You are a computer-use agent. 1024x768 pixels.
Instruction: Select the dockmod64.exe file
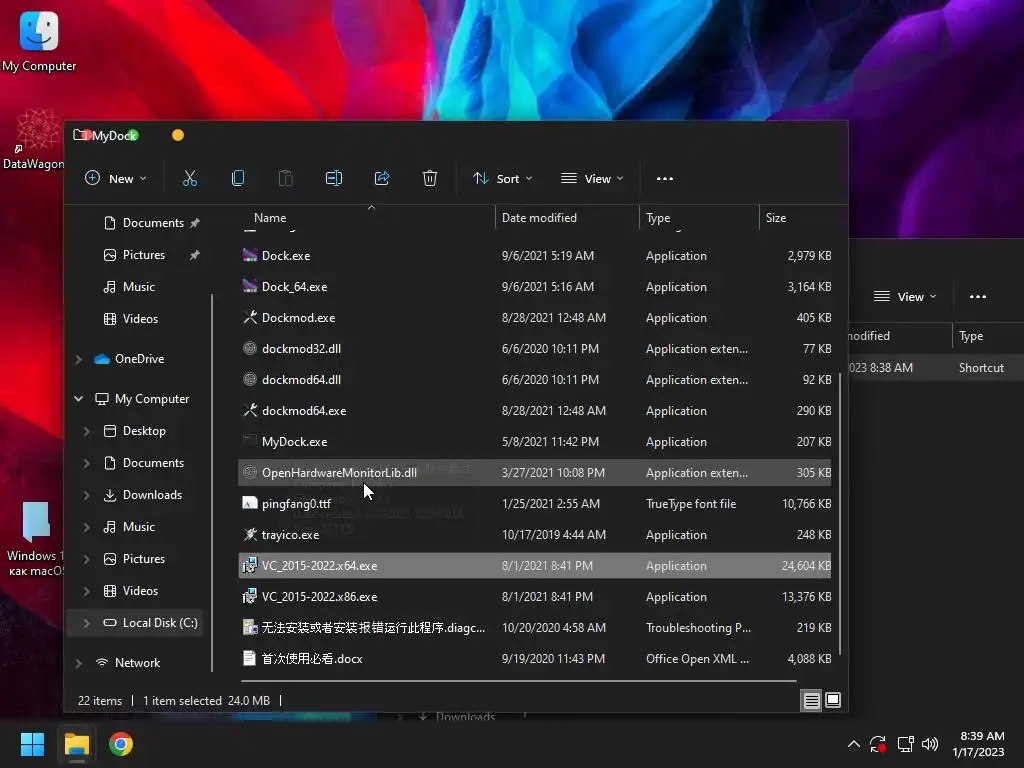point(535,411)
